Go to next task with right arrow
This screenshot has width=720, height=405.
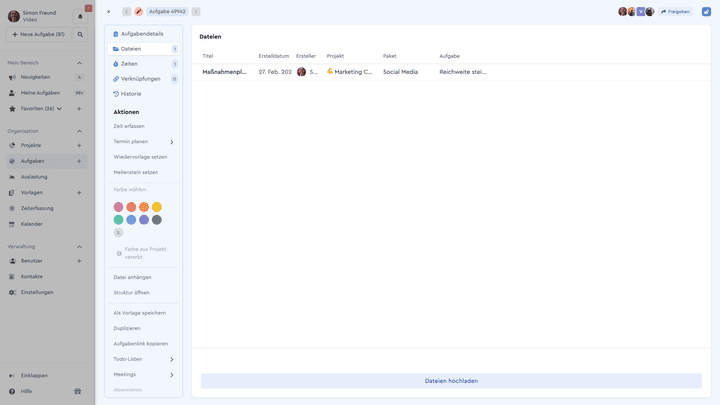point(196,11)
